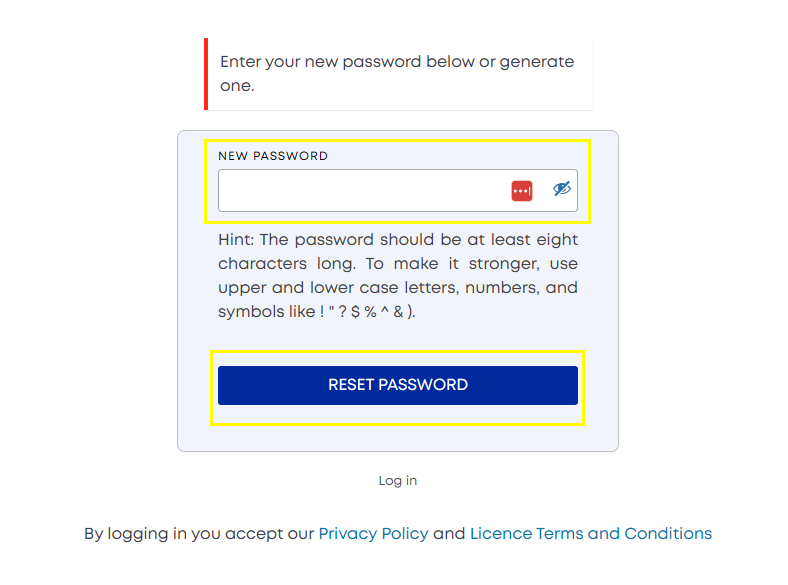Click the Reset Password button

pos(398,385)
